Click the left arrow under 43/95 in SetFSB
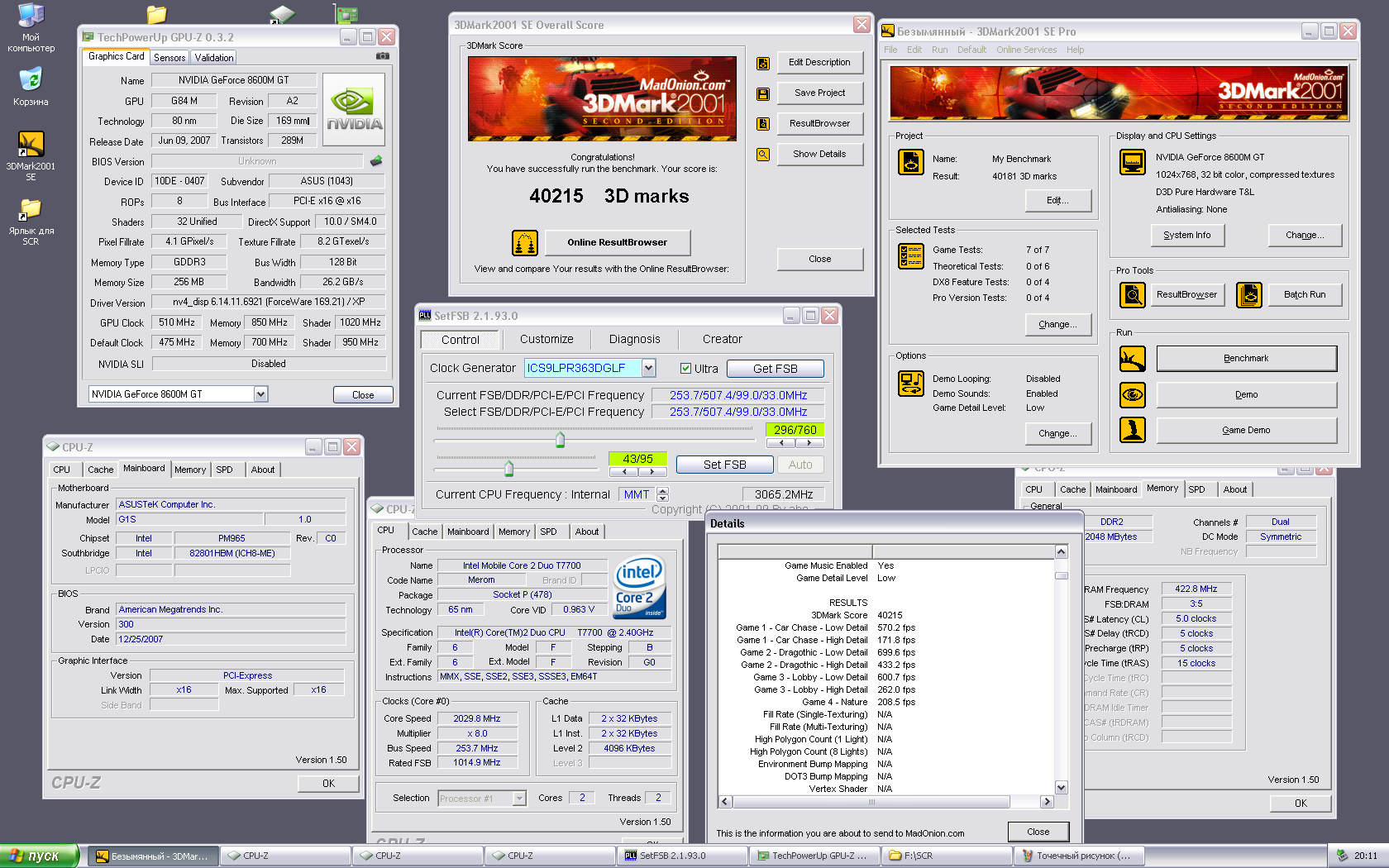The image size is (1389, 868). pyautogui.click(x=624, y=472)
